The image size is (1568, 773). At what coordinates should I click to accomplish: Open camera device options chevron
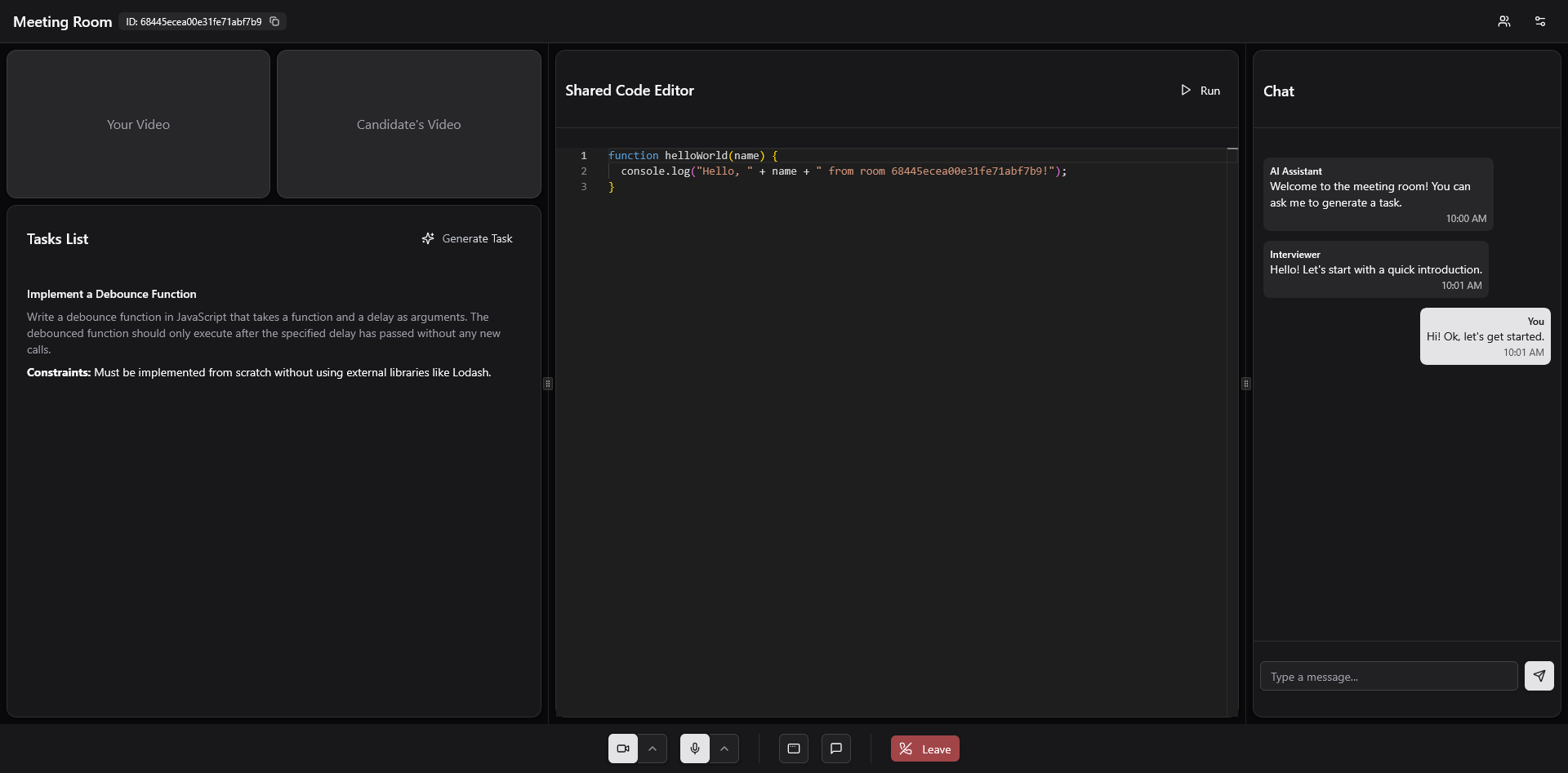pos(653,748)
